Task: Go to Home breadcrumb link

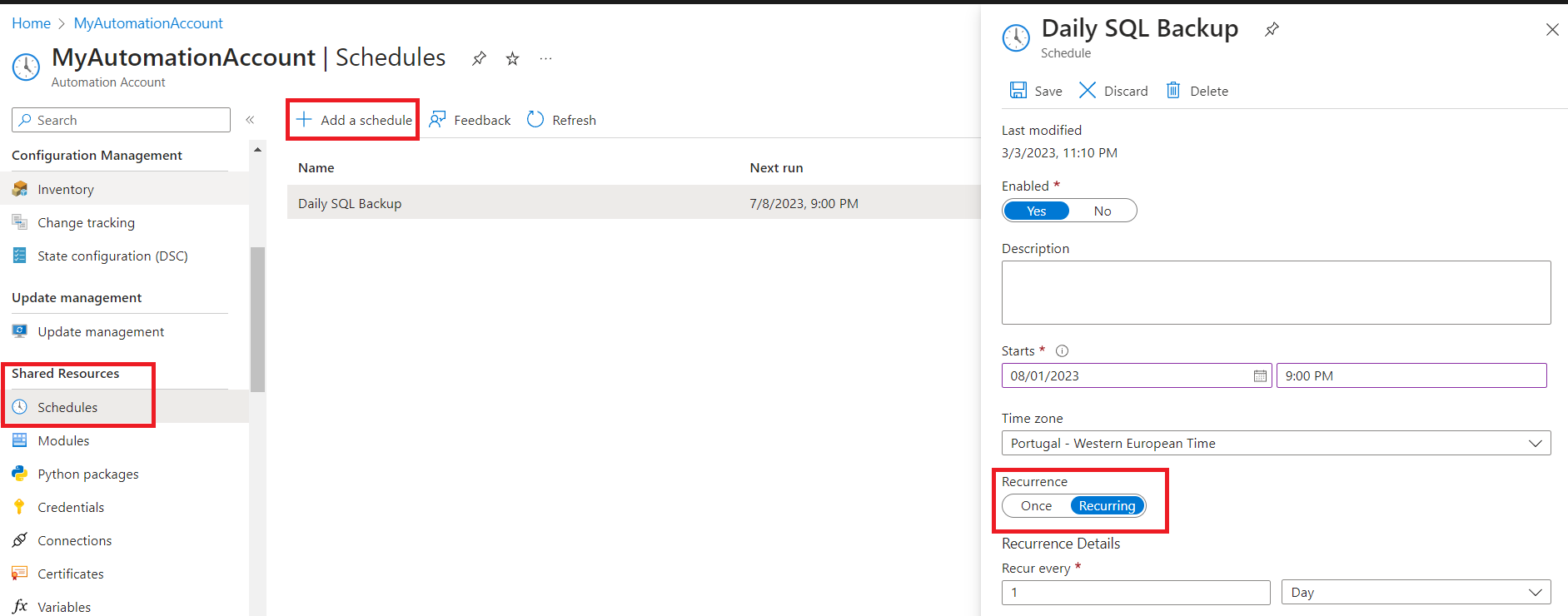Action: pyautogui.click(x=31, y=23)
